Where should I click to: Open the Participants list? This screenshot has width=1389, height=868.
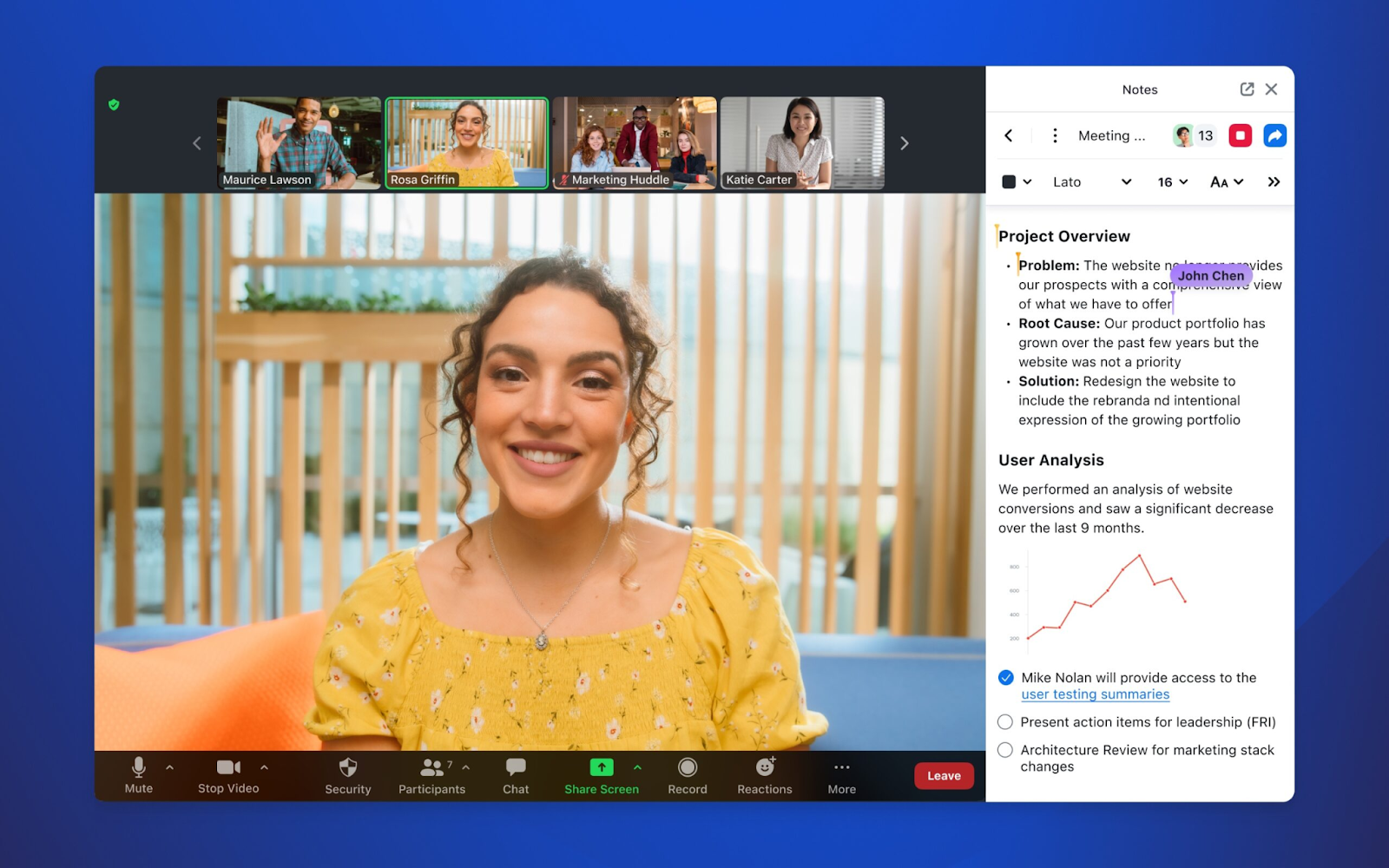431,775
